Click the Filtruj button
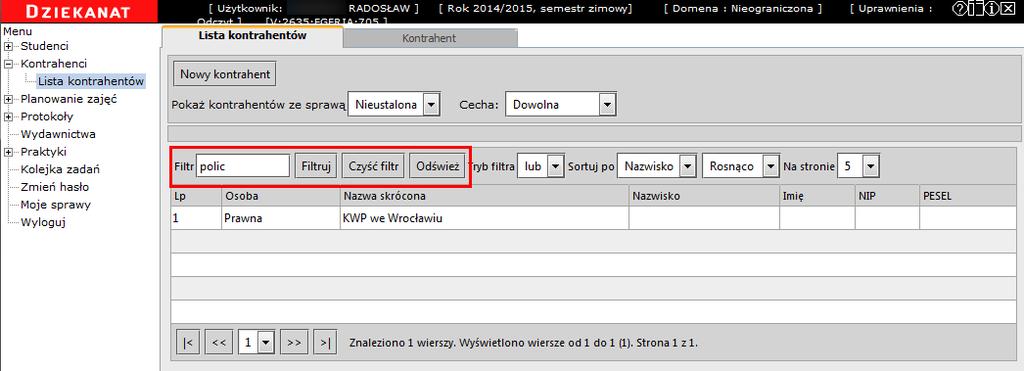The width and height of the screenshot is (1024, 371). coord(316,167)
